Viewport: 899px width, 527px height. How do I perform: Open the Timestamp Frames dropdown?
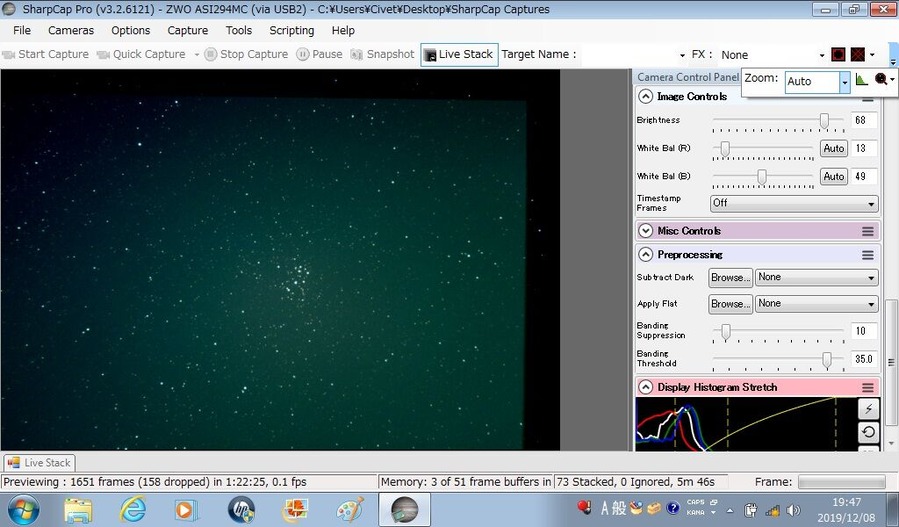pyautogui.click(x=794, y=203)
